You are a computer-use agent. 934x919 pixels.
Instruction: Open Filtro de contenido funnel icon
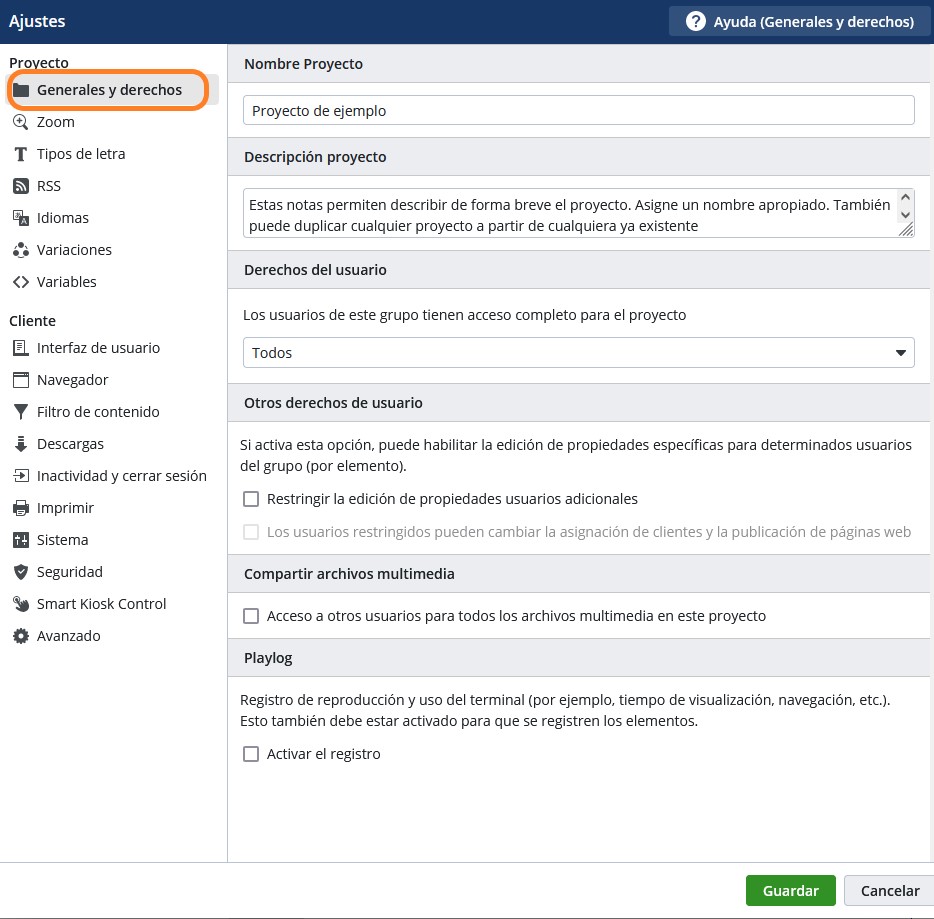point(20,412)
